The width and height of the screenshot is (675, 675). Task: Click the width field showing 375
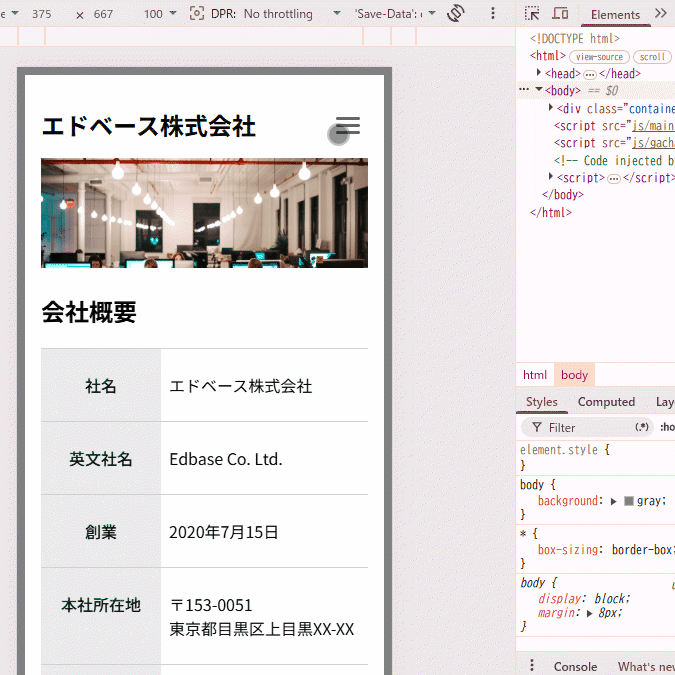pyautogui.click(x=42, y=14)
